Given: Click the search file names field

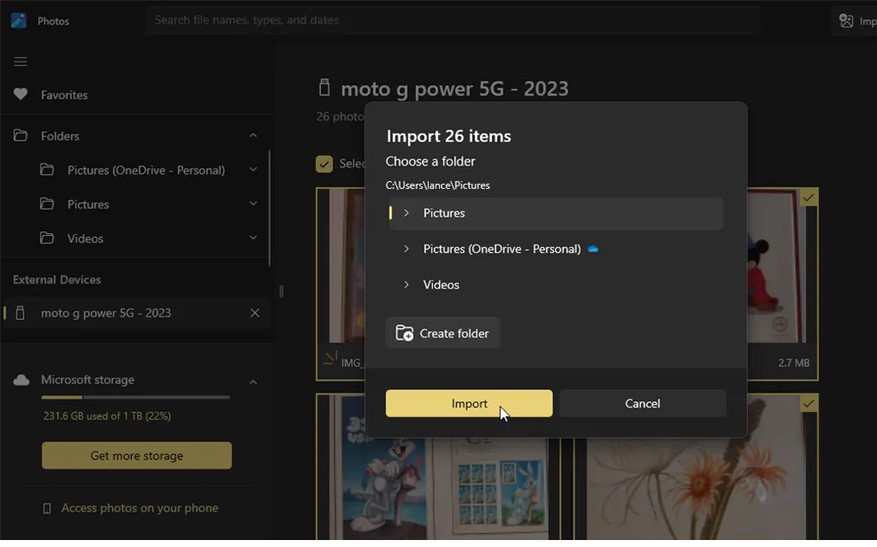Looking at the screenshot, I should pyautogui.click(x=452, y=20).
